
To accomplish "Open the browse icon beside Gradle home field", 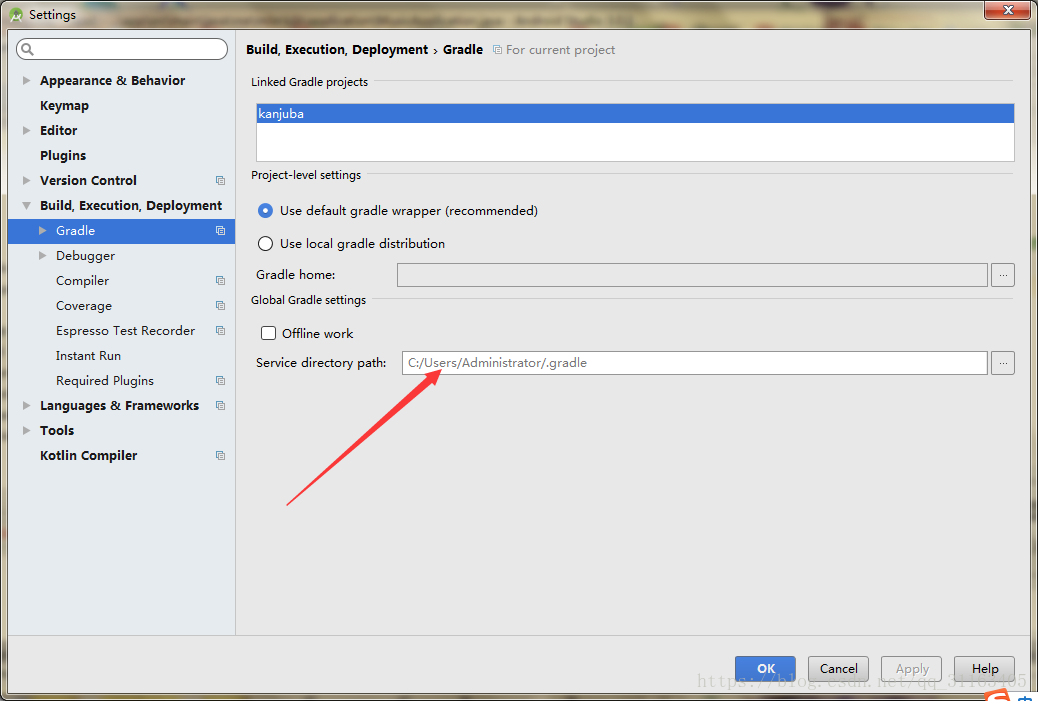I will coord(1002,274).
